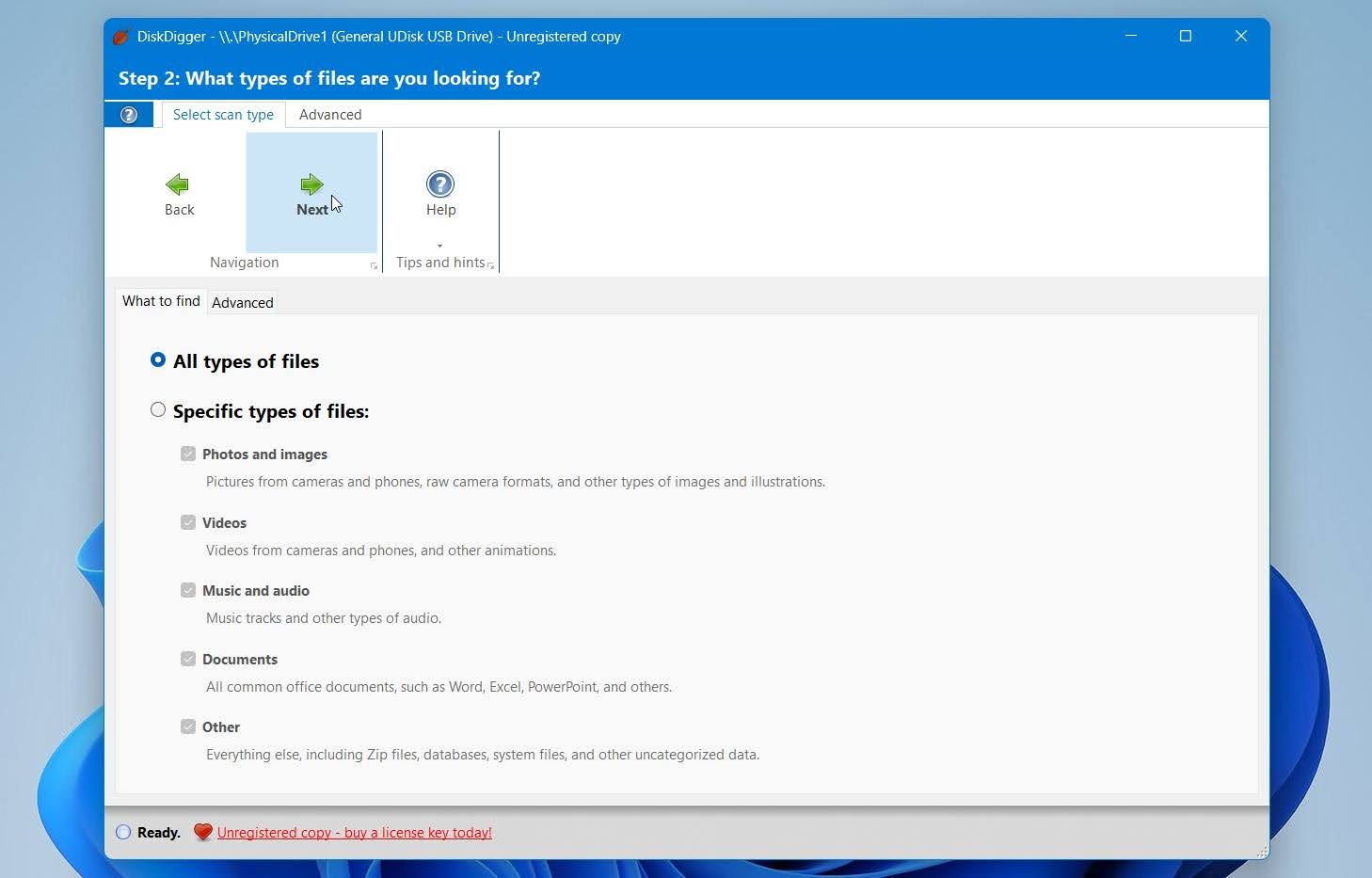Switch to the Advanced ribbon tab
Image resolution: width=1372 pixels, height=878 pixels.
[x=330, y=115]
